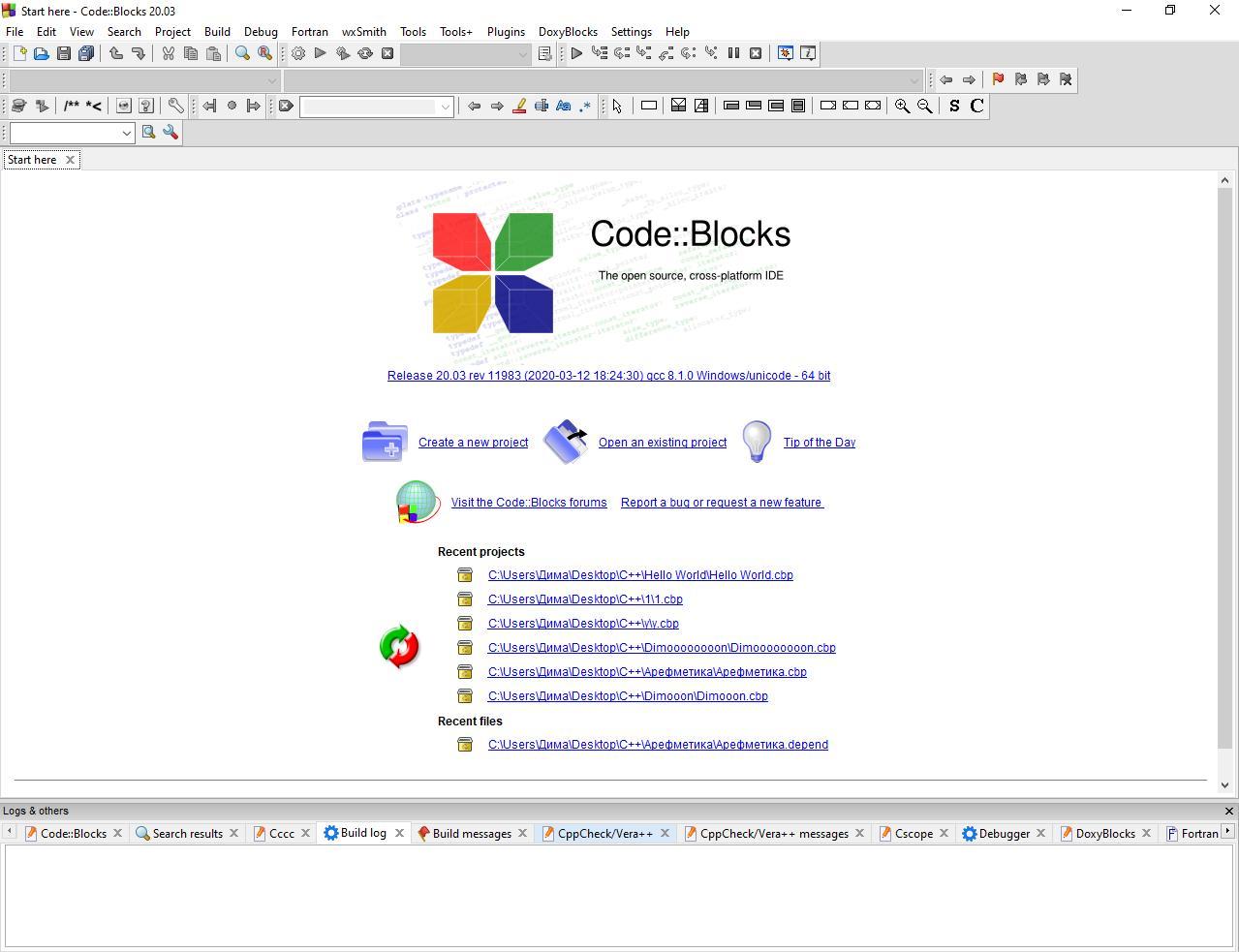The width and height of the screenshot is (1239, 952).
Task: Start debugging with the Debug/Continue icon
Action: pos(576,54)
